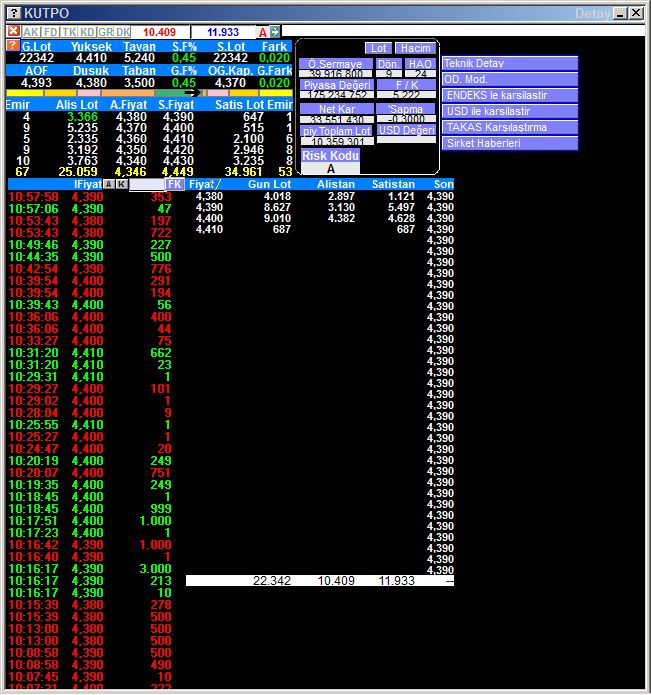Click the blue 11.933 value in toolbar
Image resolution: width=651 pixels, height=695 pixels.
223,32
